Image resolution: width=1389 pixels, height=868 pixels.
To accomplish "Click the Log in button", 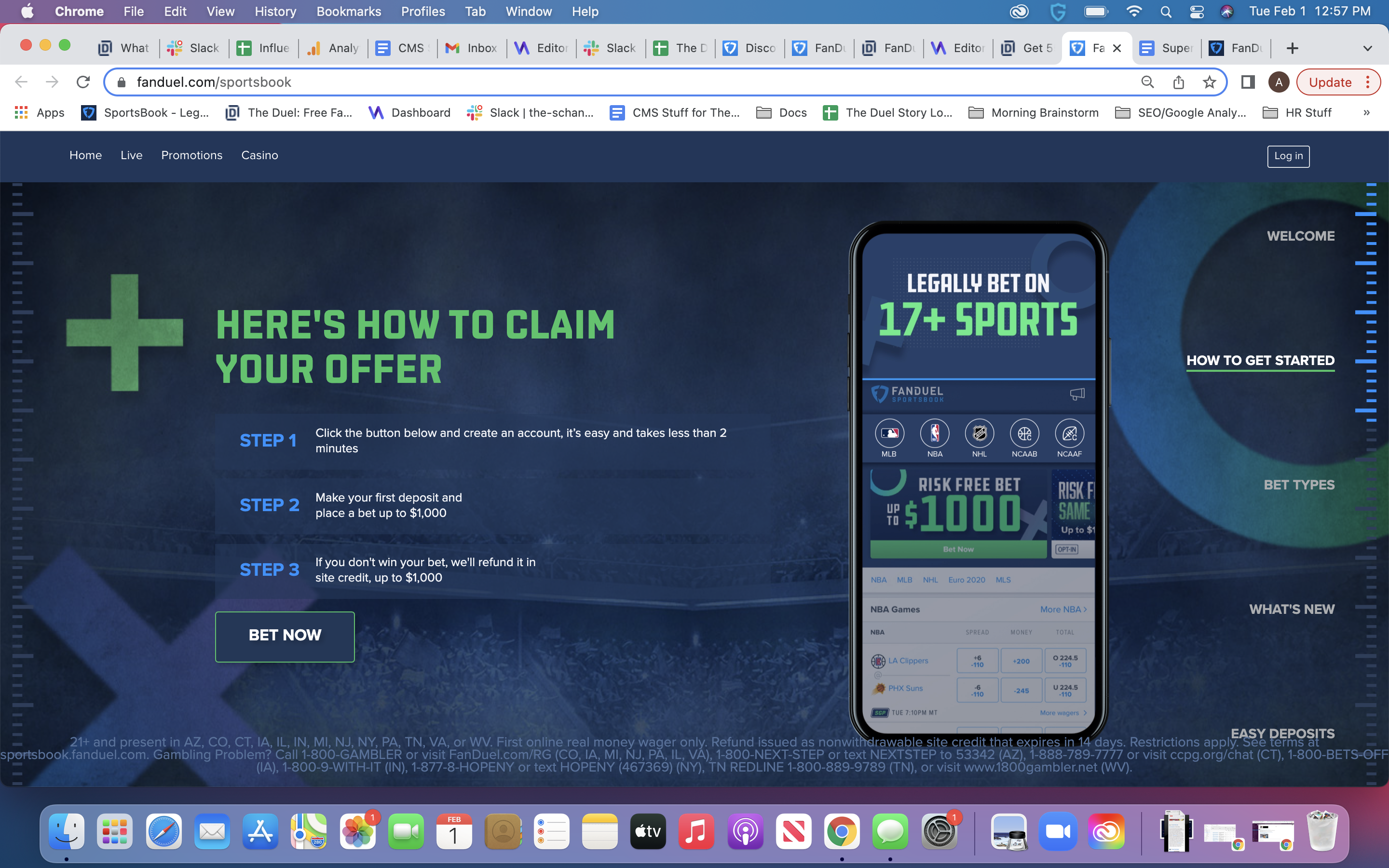I will (1288, 155).
